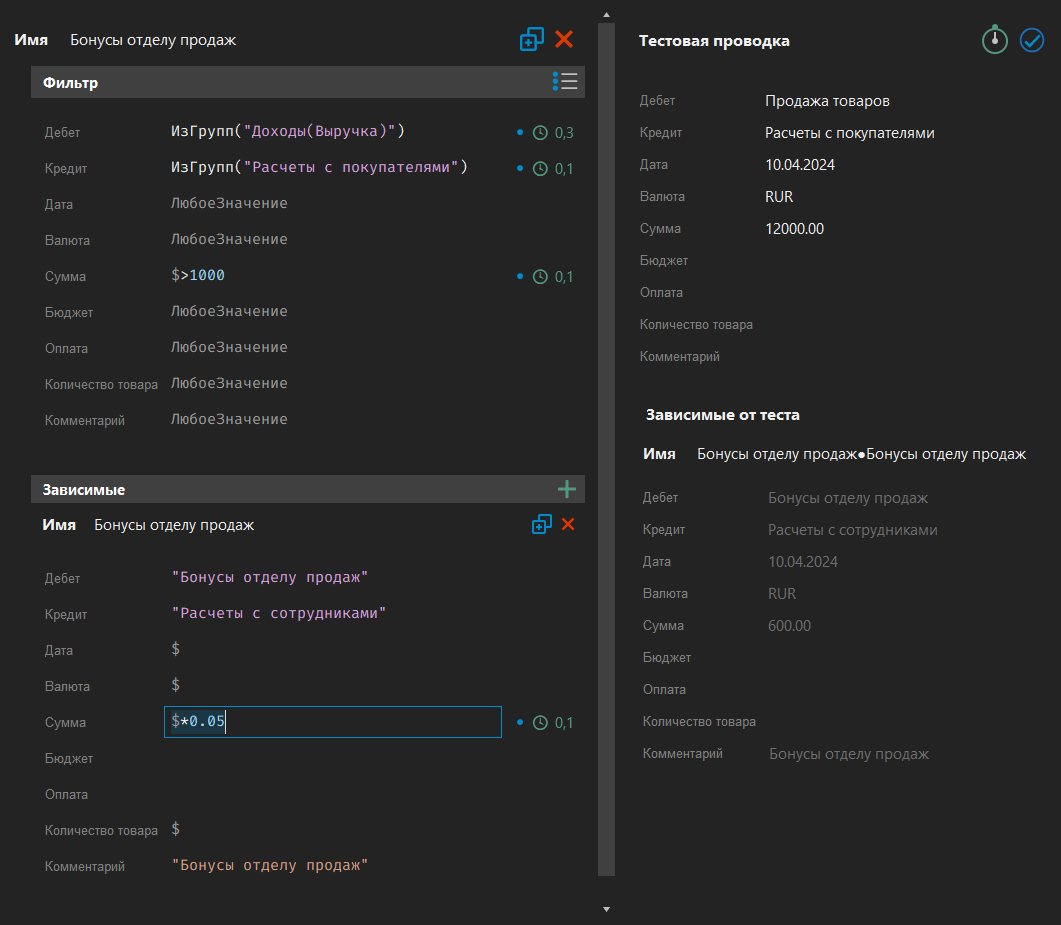Click the down arrow at the scrollbar bottom

click(x=606, y=909)
